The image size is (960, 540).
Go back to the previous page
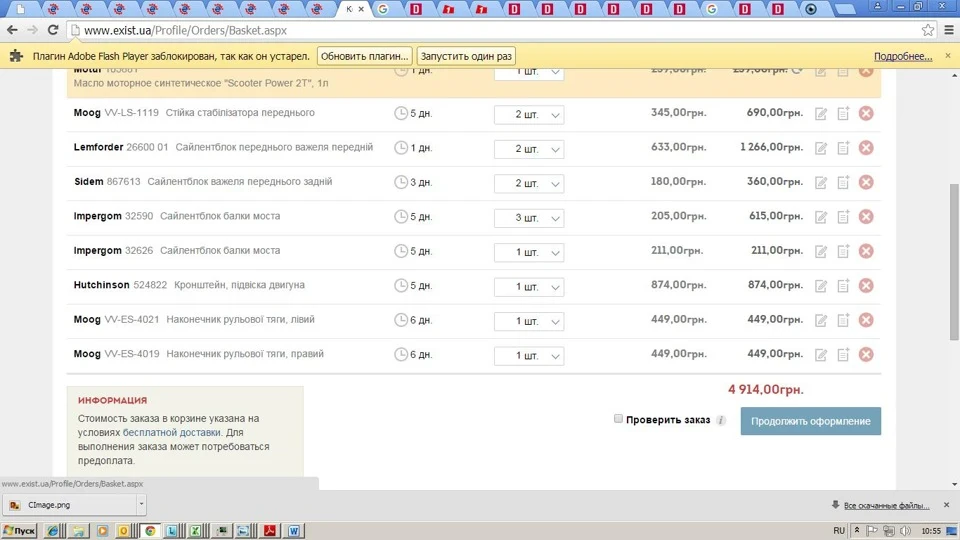[12, 30]
